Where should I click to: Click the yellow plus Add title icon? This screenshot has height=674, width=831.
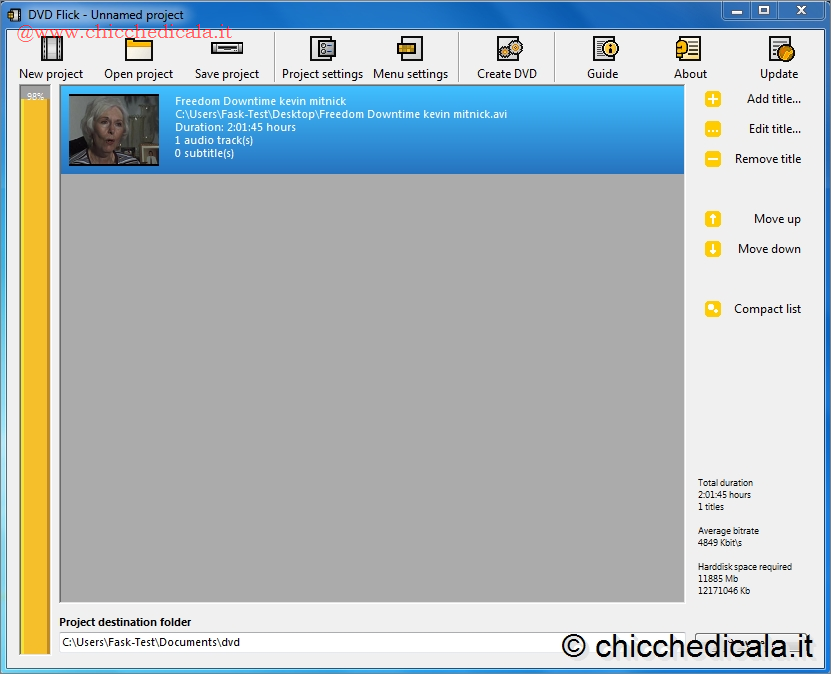(x=713, y=99)
